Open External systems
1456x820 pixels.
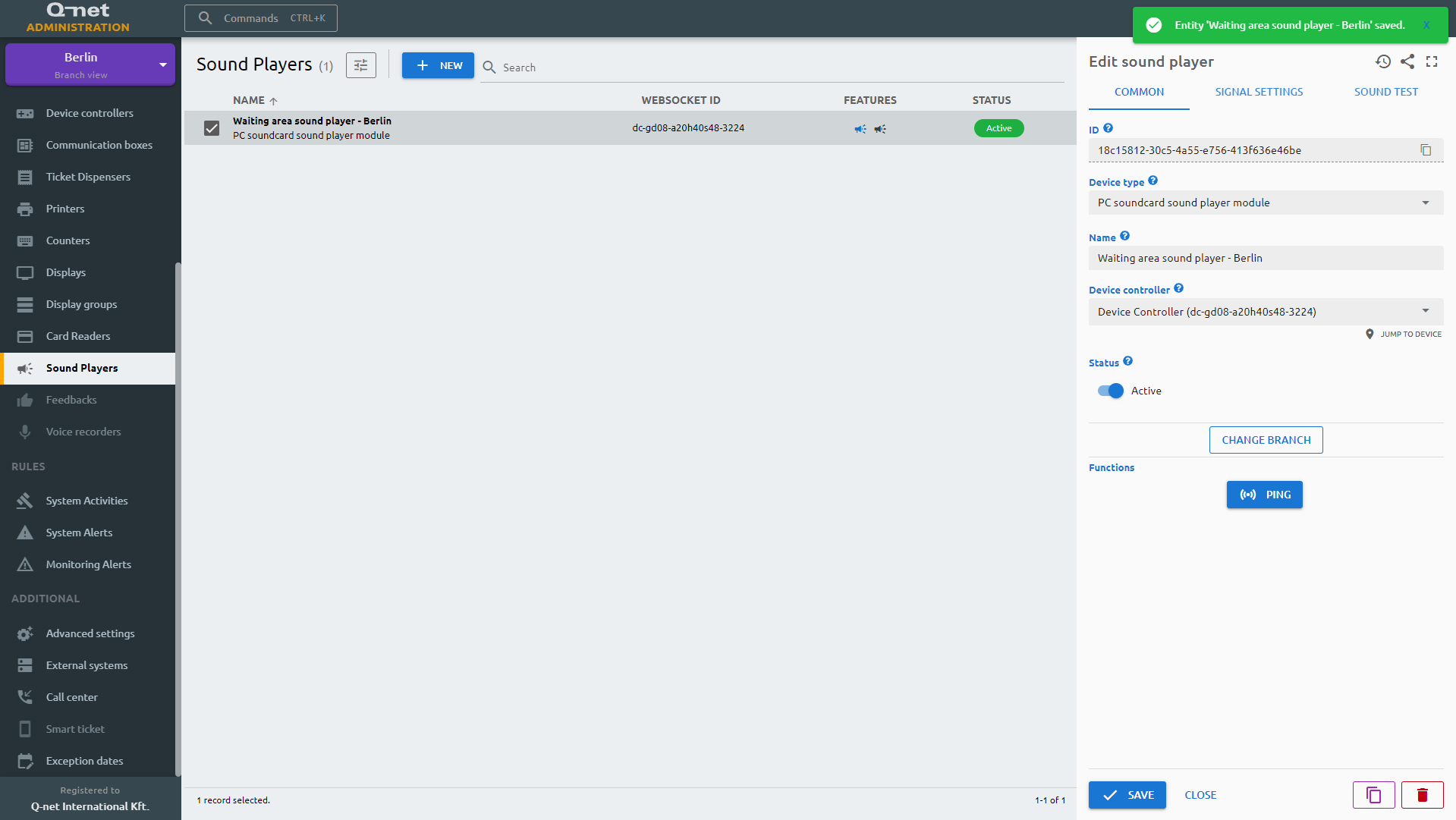click(x=89, y=665)
